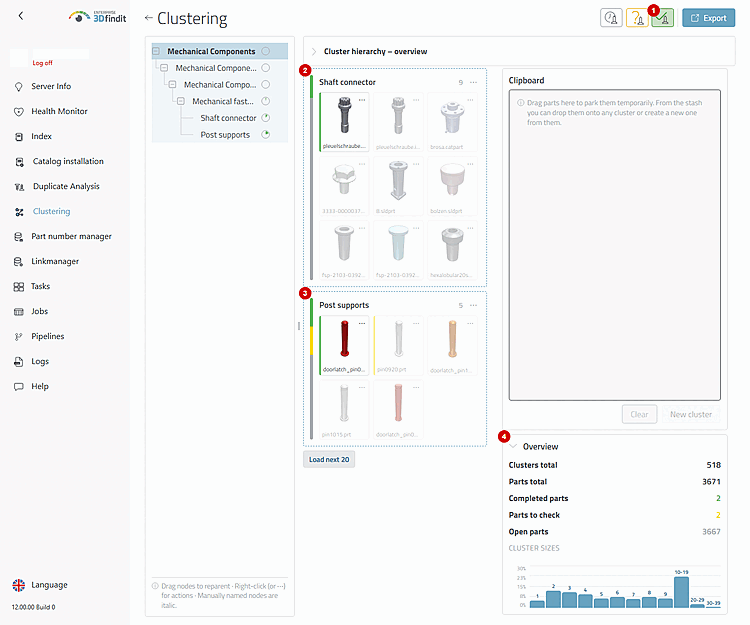Click the Pipelines branch icon
The image size is (750, 625).
pos(19,337)
